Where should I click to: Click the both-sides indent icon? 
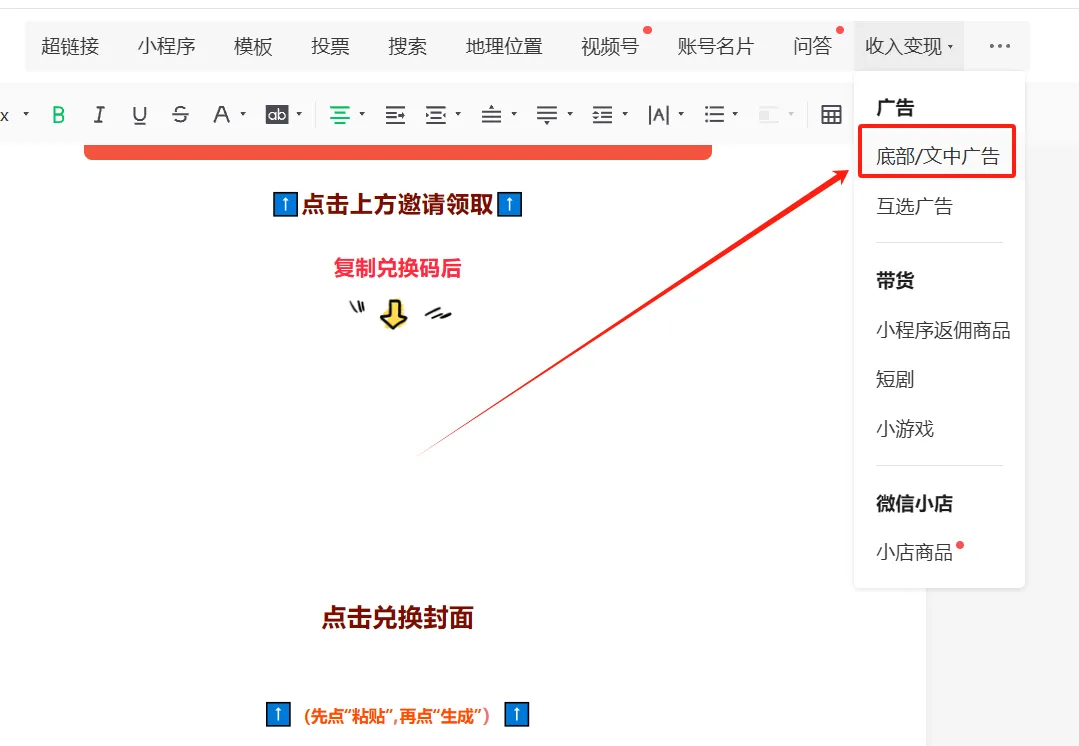436,115
